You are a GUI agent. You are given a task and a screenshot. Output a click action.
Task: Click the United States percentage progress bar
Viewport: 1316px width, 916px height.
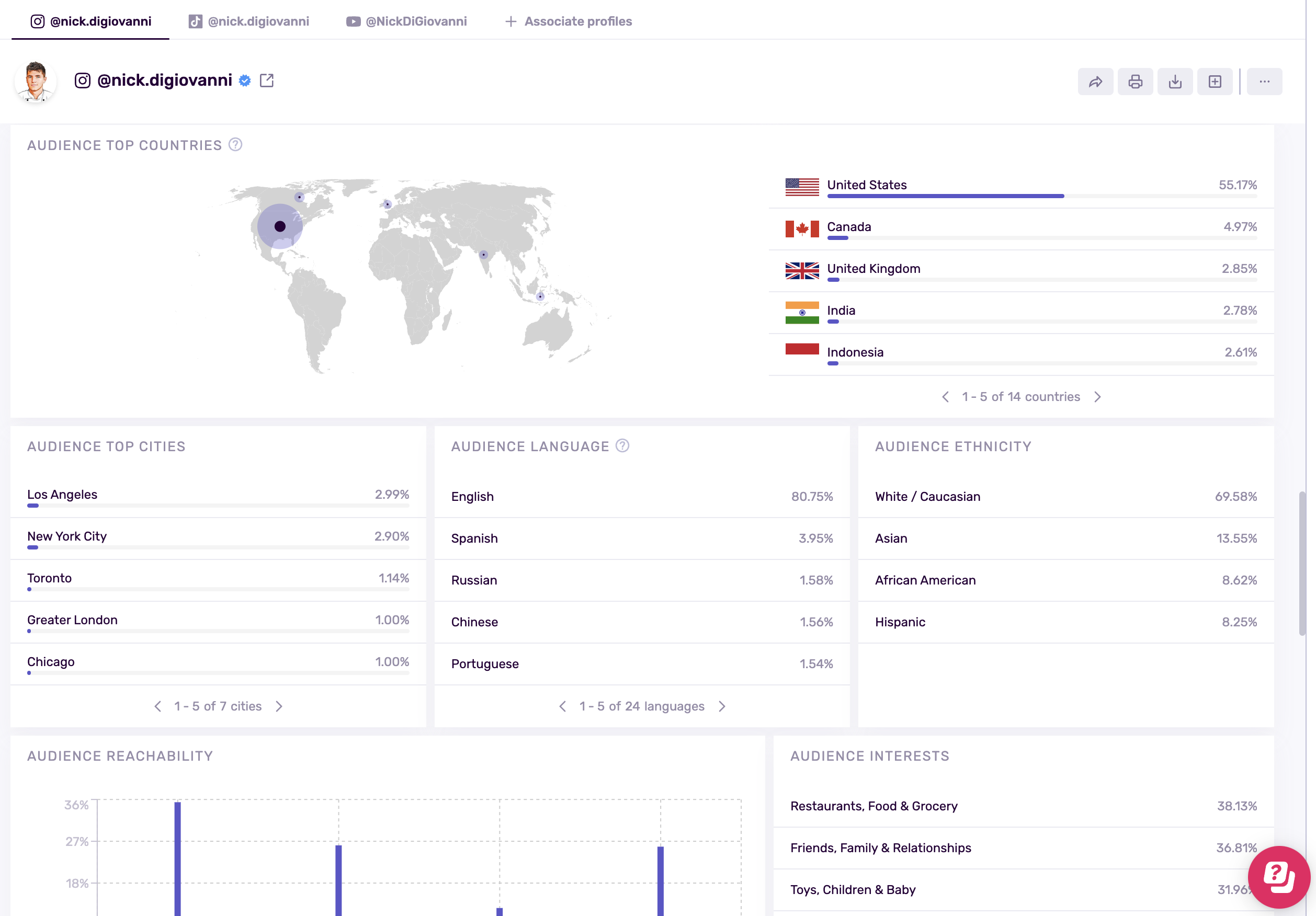click(x=946, y=196)
